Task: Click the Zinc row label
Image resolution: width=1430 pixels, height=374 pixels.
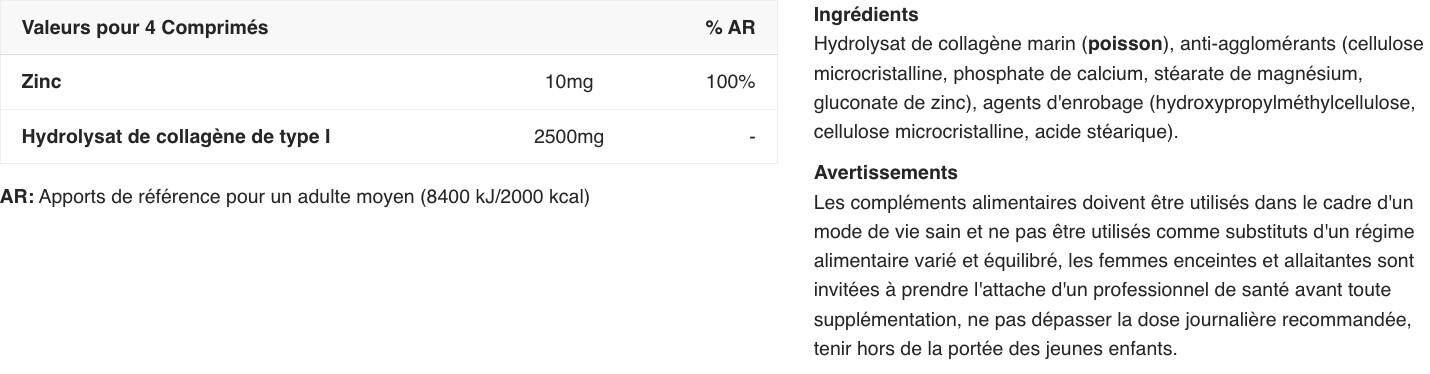Action: [41, 82]
